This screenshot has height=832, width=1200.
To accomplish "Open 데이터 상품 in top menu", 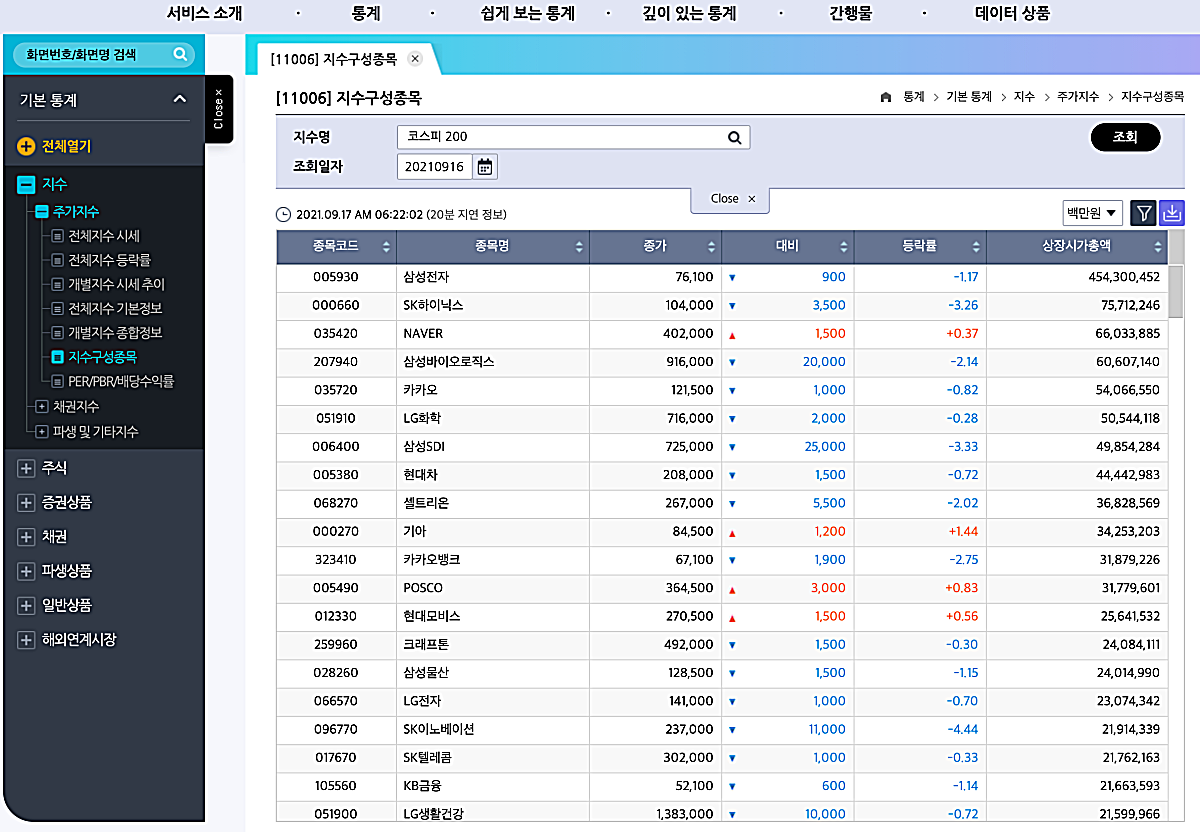I will click(x=1012, y=14).
